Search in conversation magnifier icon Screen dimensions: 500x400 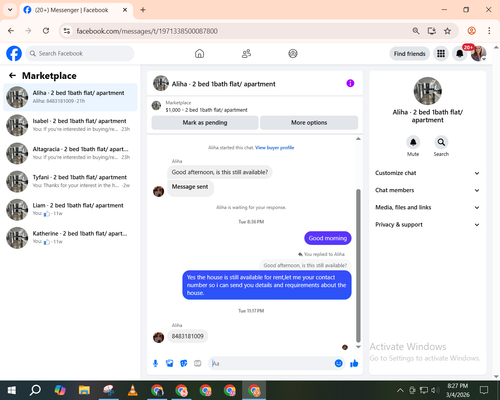tap(441, 142)
